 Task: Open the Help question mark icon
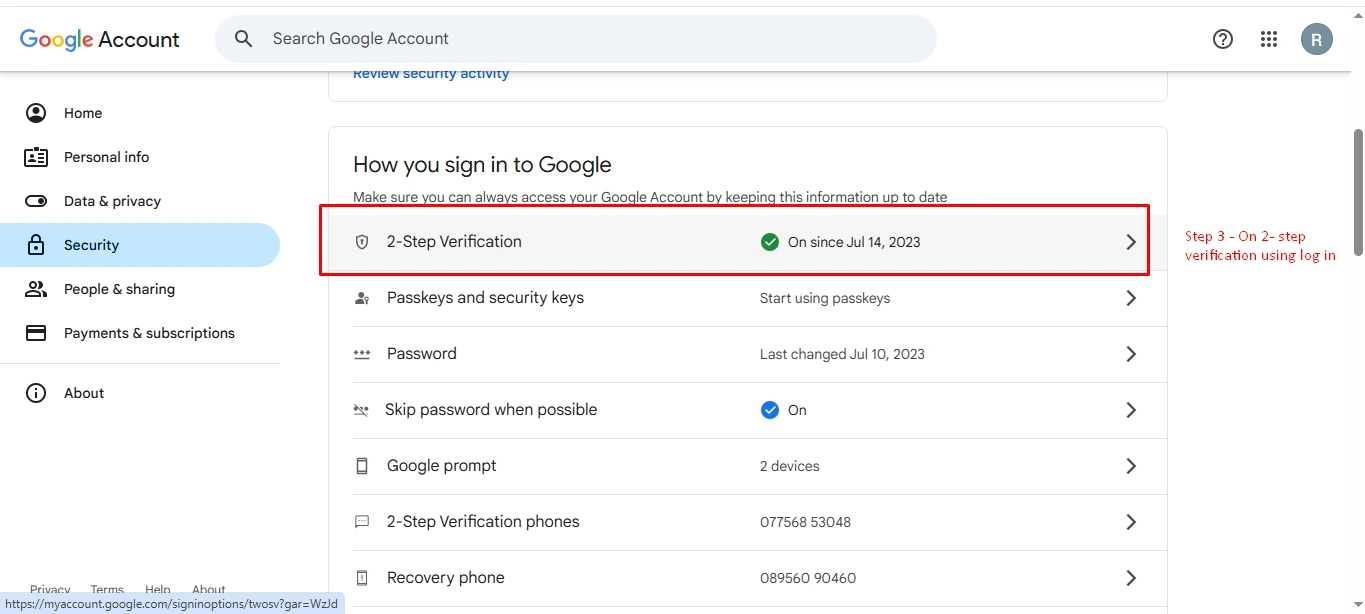[1222, 39]
